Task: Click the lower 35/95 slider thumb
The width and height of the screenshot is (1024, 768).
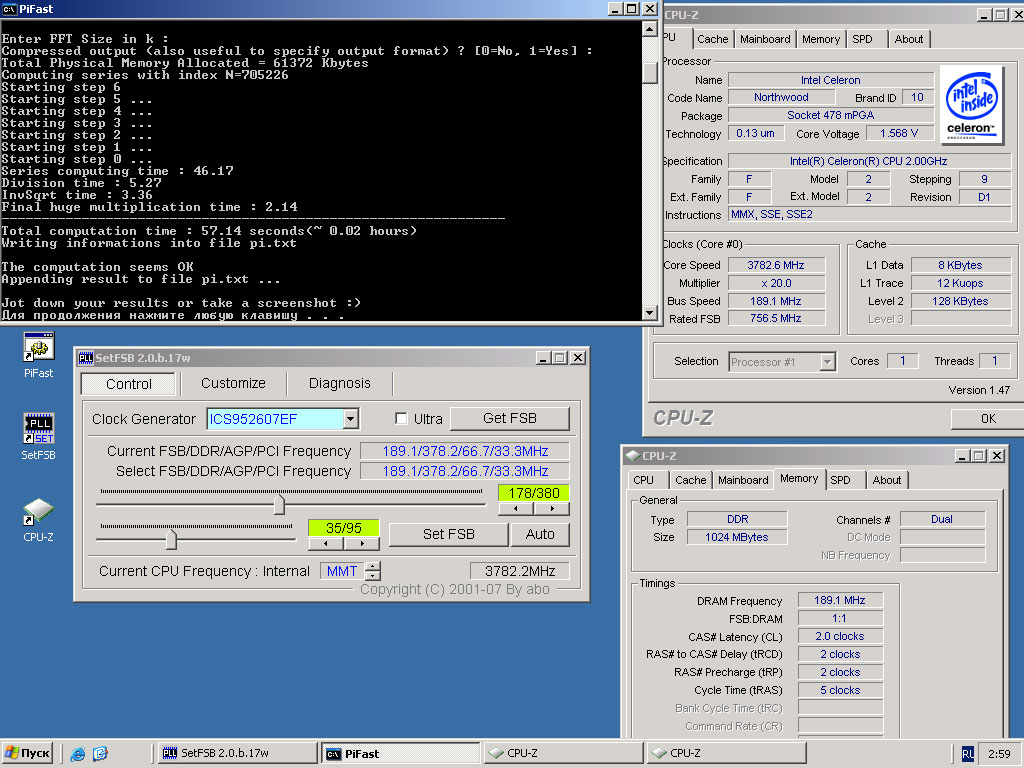Action: click(x=171, y=539)
